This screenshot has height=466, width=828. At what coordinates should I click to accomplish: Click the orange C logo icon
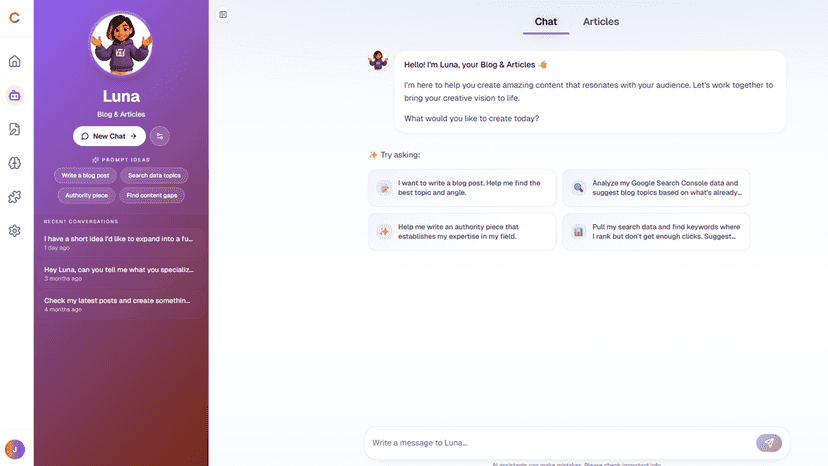click(x=14, y=17)
